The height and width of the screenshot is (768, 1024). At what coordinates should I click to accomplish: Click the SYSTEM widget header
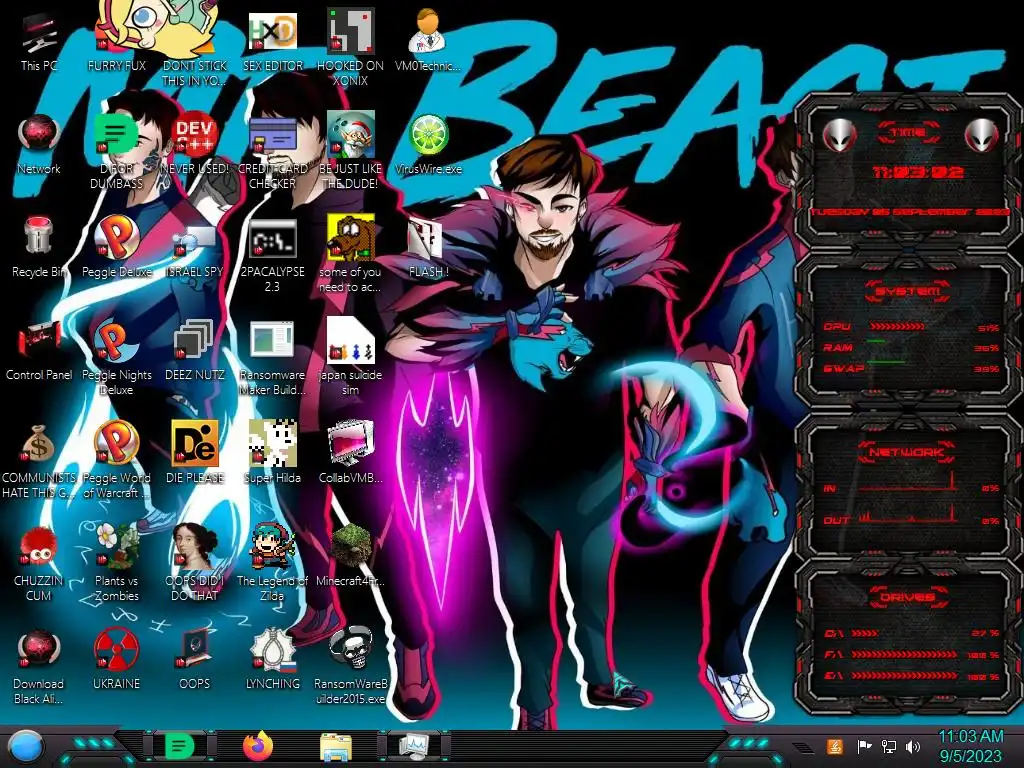[907, 291]
